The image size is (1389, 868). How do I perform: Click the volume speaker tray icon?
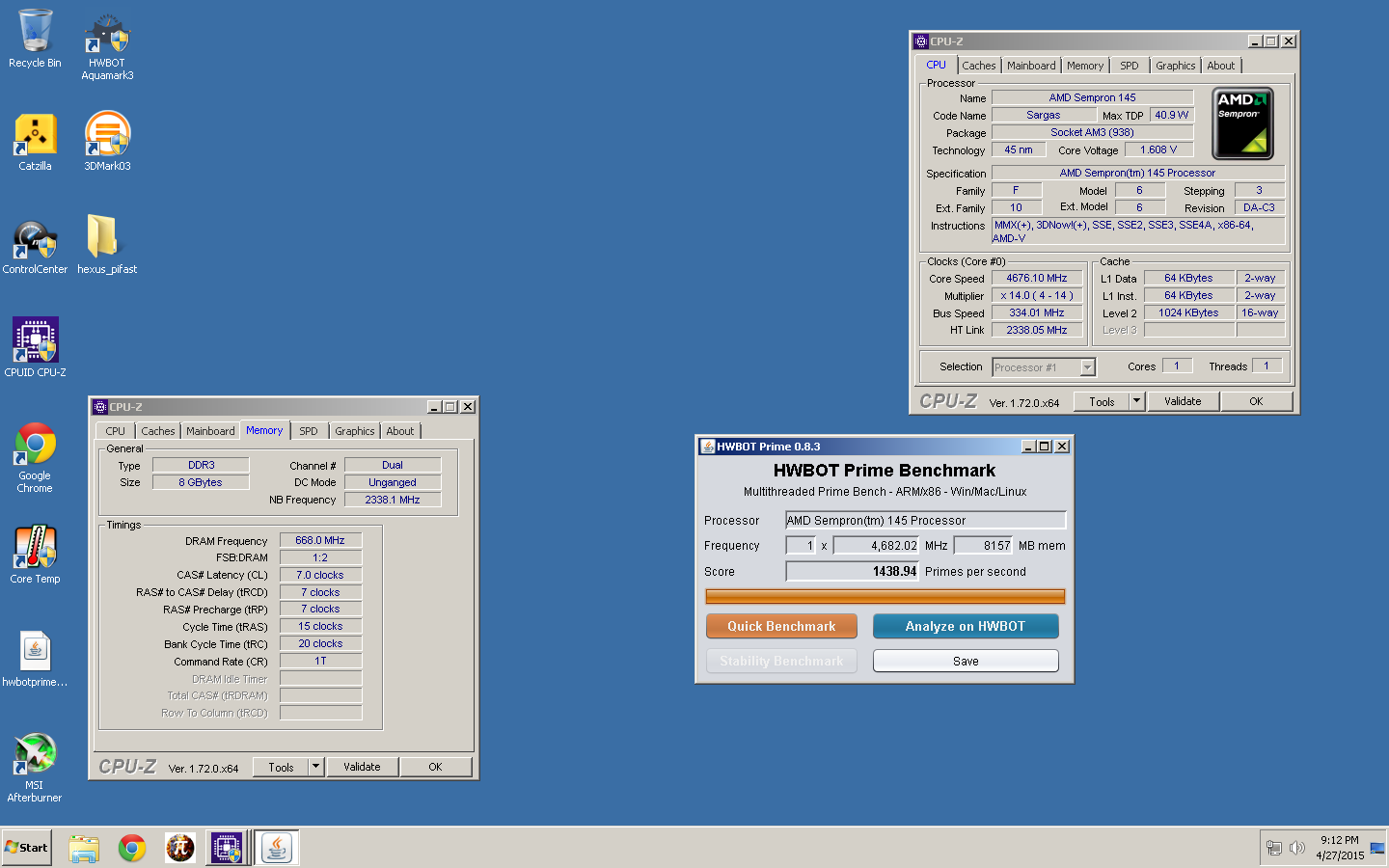[x=1297, y=848]
